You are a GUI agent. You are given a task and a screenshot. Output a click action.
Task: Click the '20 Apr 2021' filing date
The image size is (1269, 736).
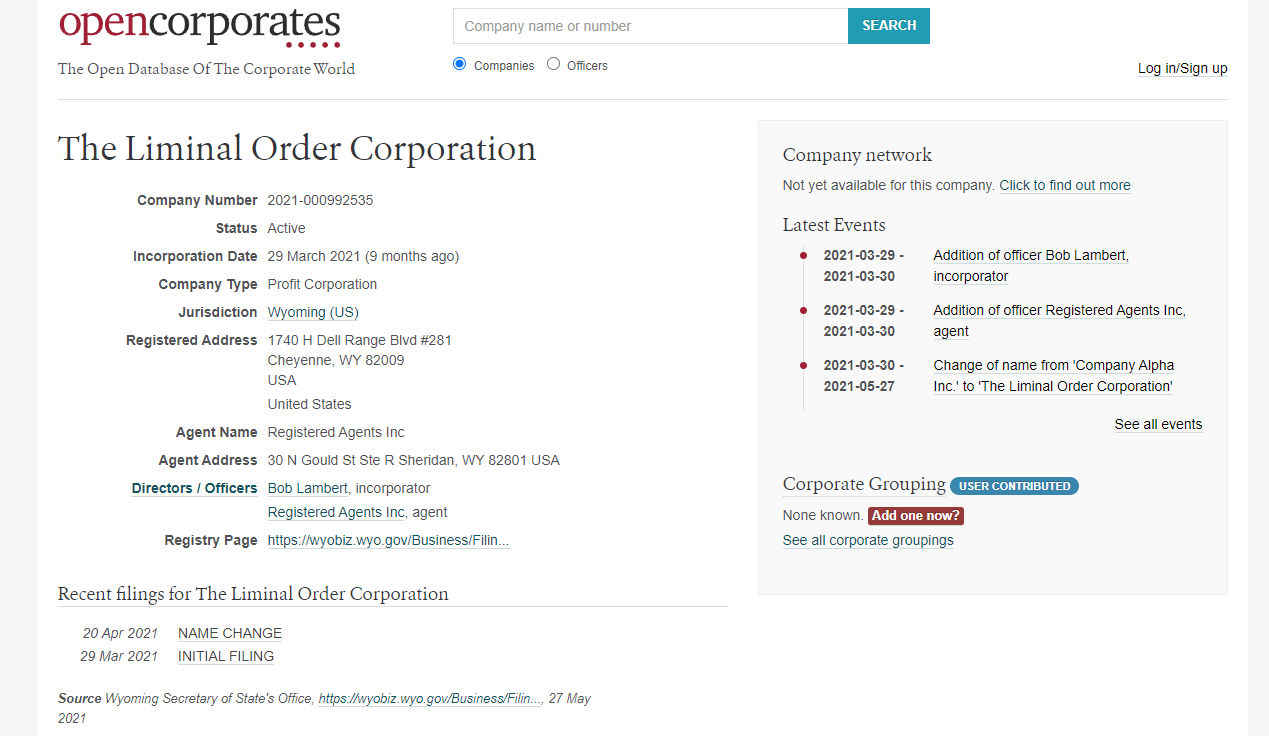click(x=120, y=633)
